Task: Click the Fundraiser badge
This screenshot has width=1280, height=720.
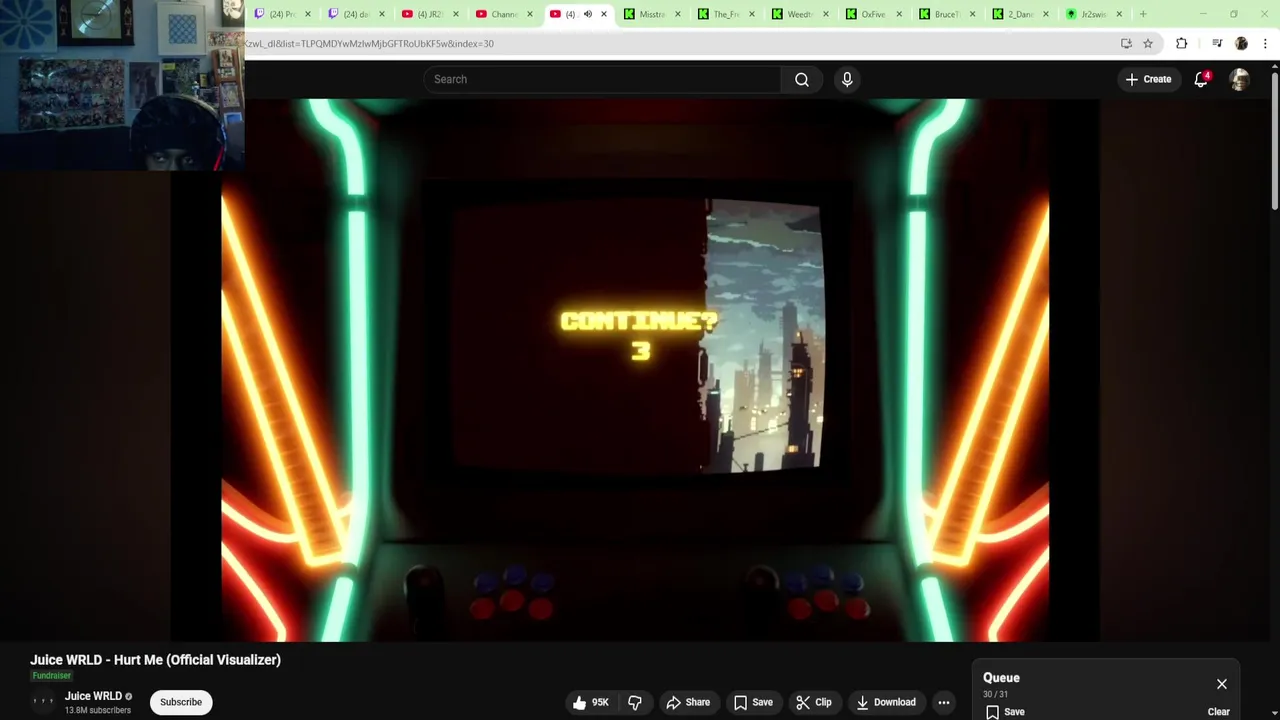Action: (51, 676)
